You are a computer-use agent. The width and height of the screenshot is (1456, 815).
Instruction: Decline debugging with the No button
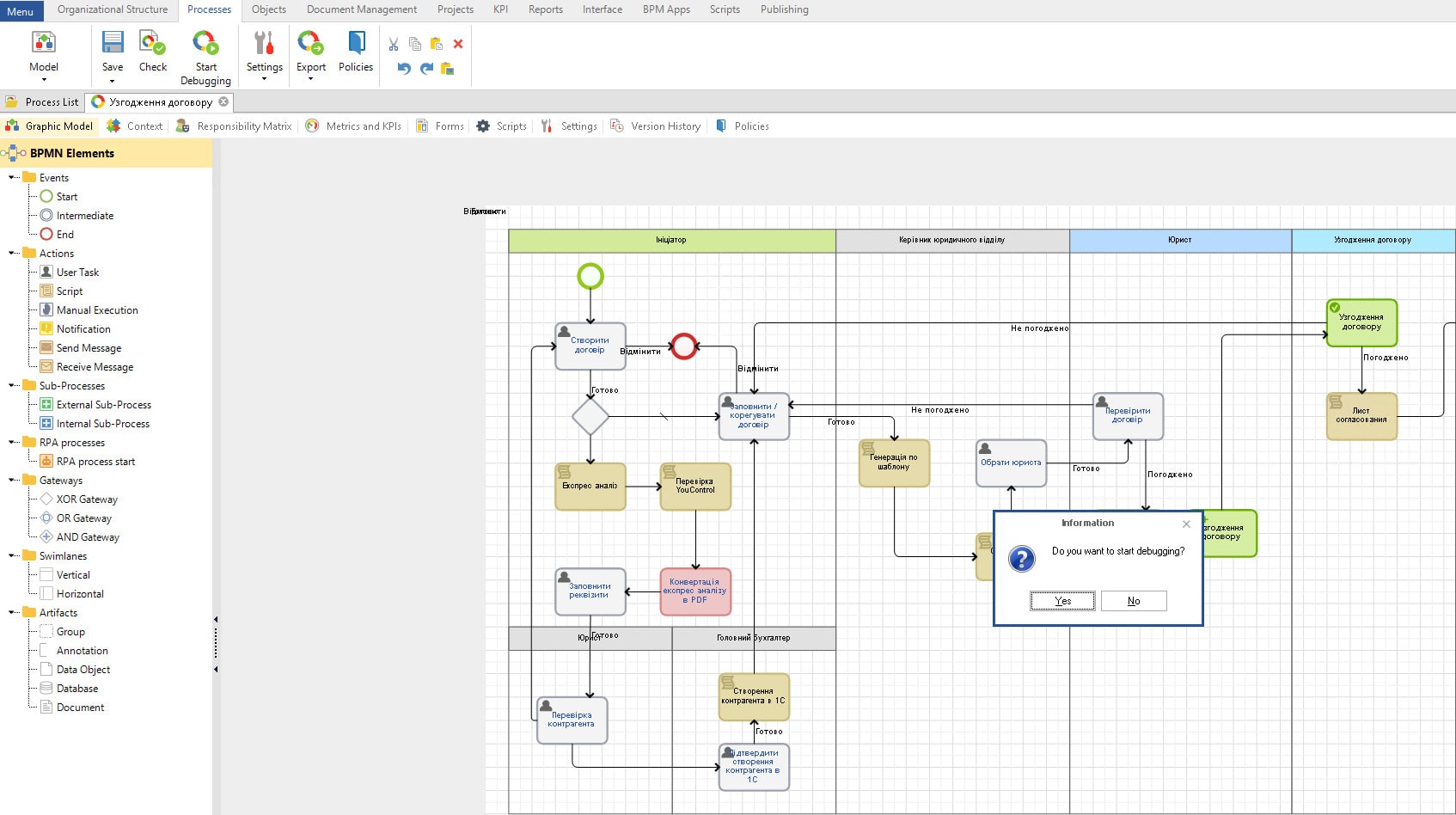pyautogui.click(x=1134, y=601)
